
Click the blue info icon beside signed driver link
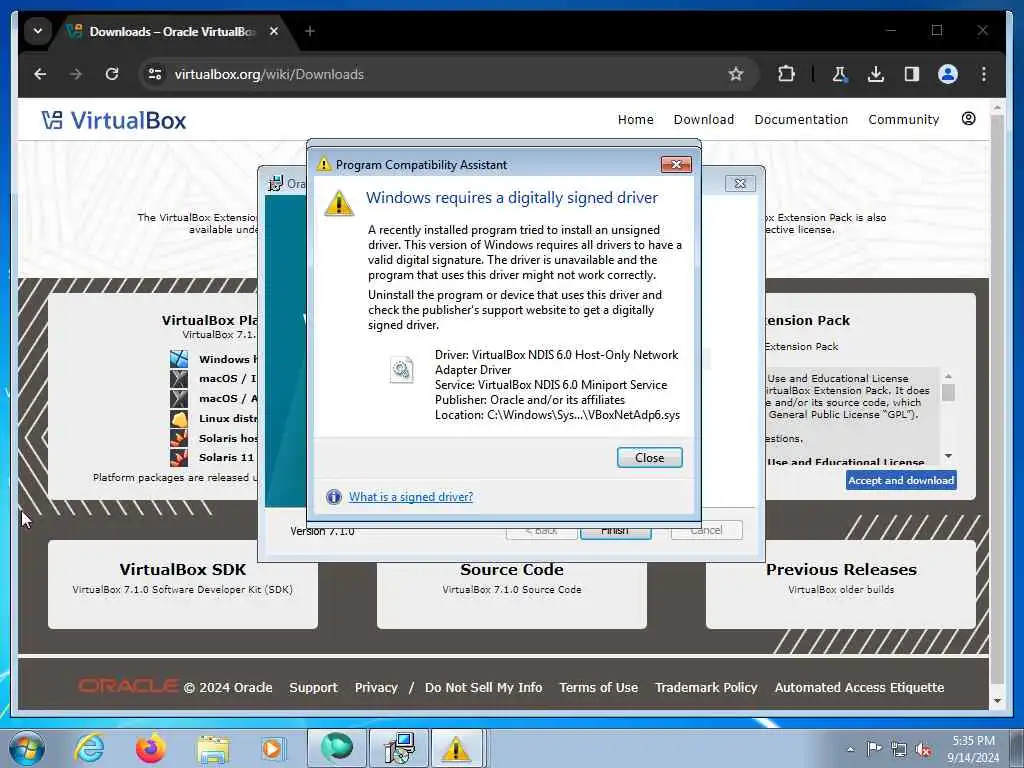pos(334,497)
